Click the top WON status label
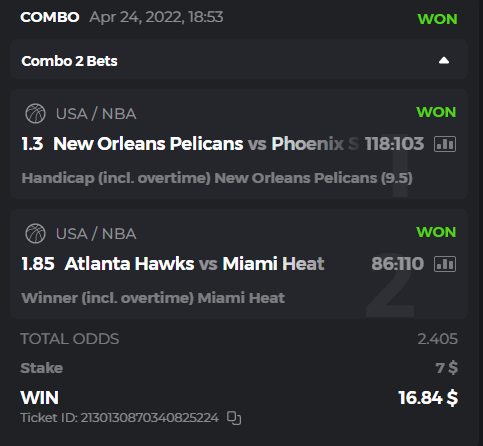Image resolution: width=483 pixels, height=446 pixels. pyautogui.click(x=437, y=19)
